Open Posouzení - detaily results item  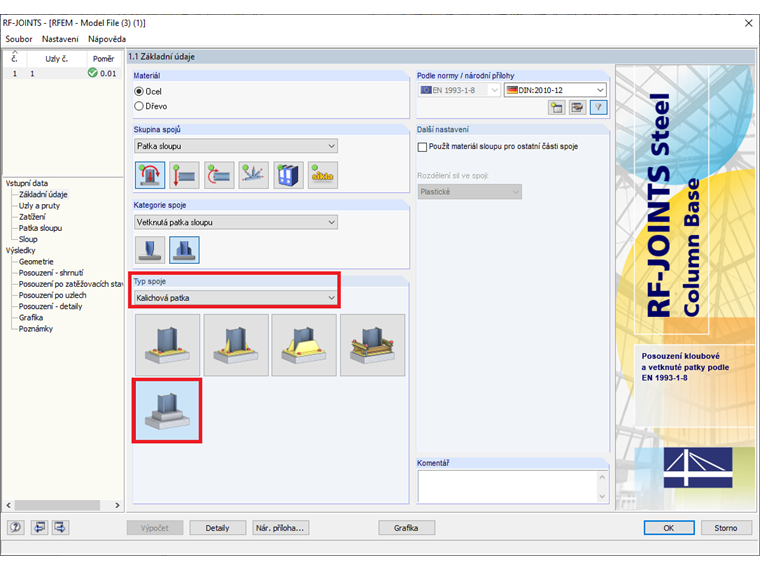pyautogui.click(x=50, y=306)
